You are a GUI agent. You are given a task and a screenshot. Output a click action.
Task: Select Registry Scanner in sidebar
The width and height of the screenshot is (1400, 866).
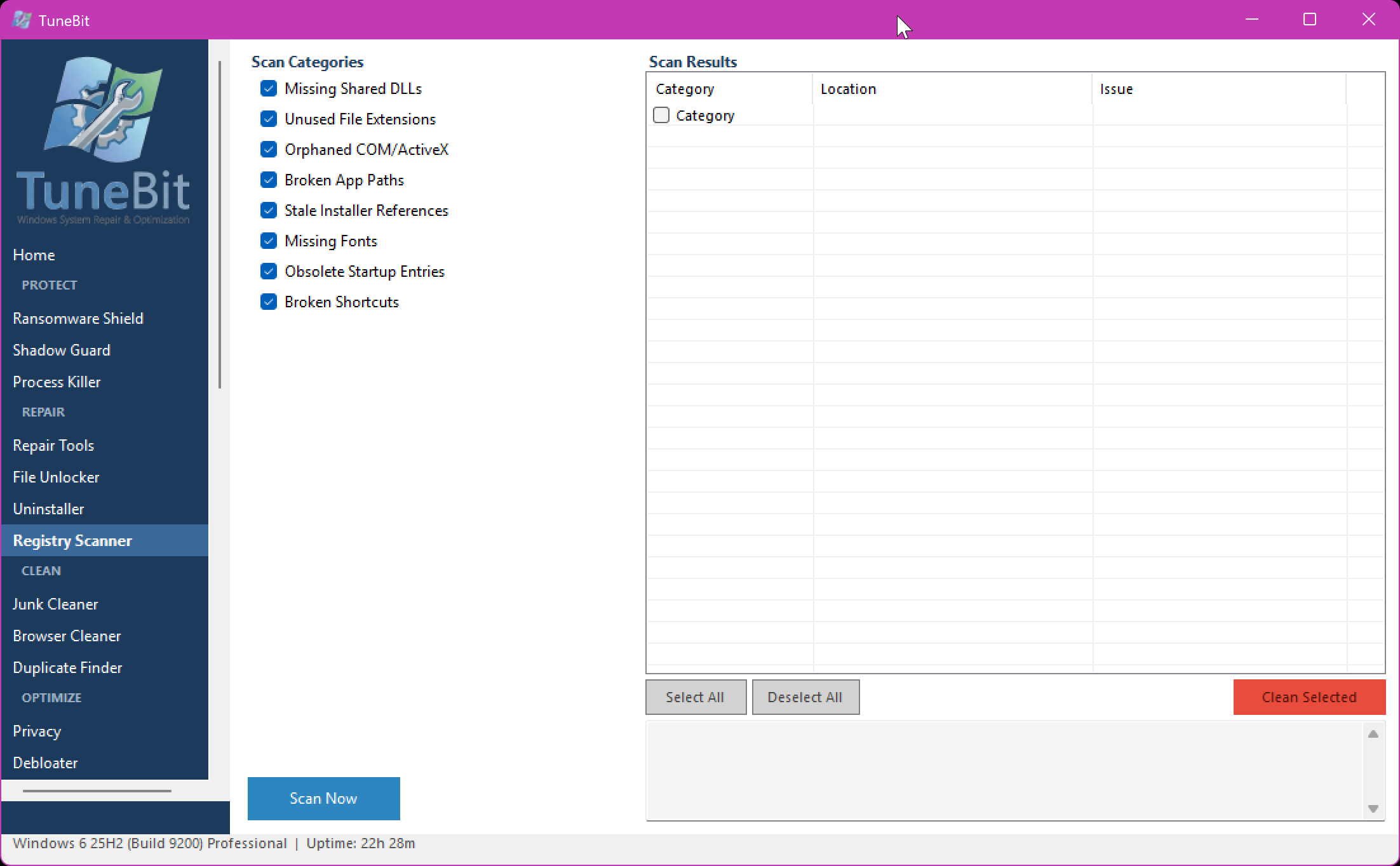[x=104, y=541]
